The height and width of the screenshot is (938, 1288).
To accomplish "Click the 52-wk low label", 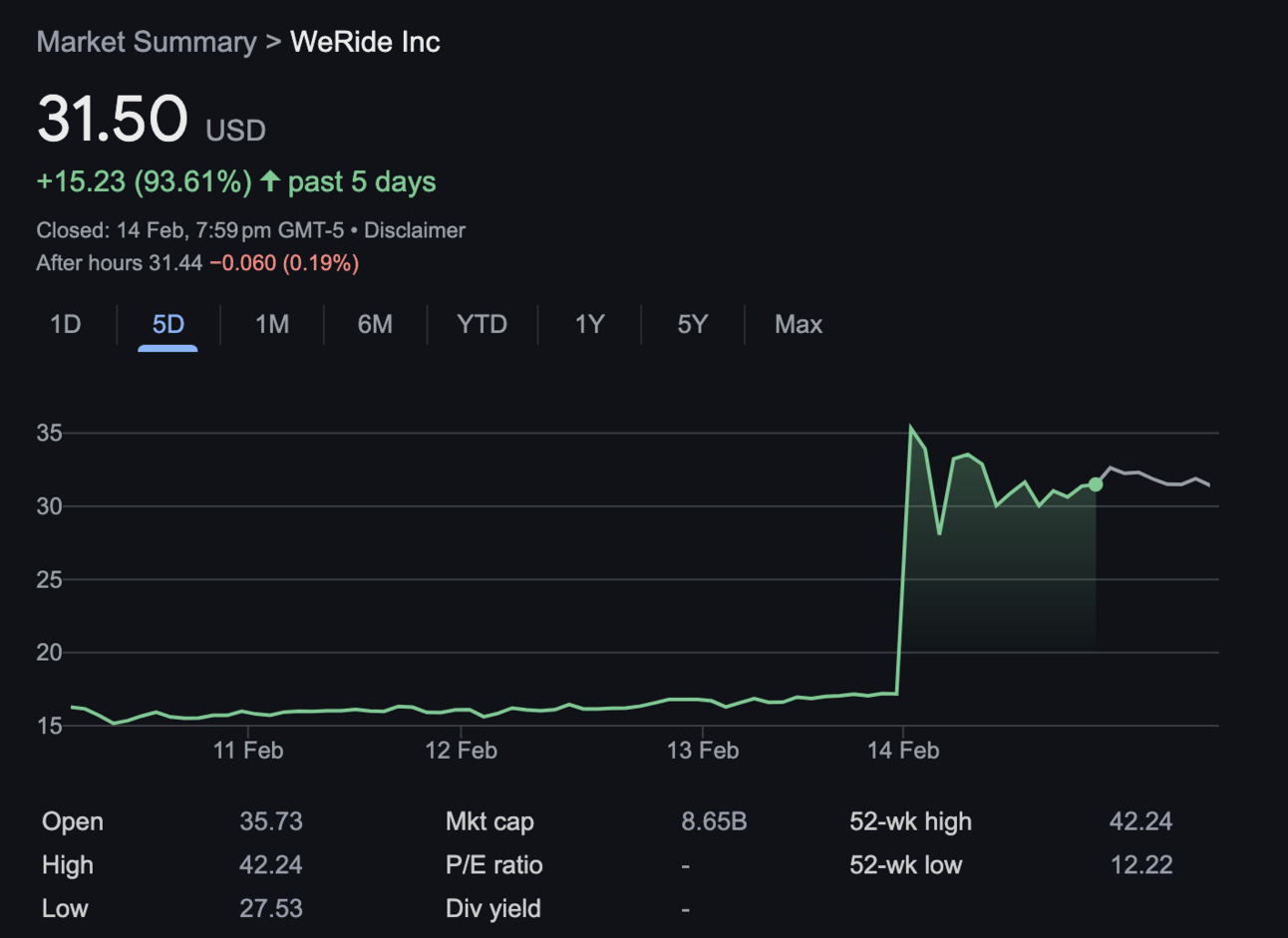I will 905,865.
